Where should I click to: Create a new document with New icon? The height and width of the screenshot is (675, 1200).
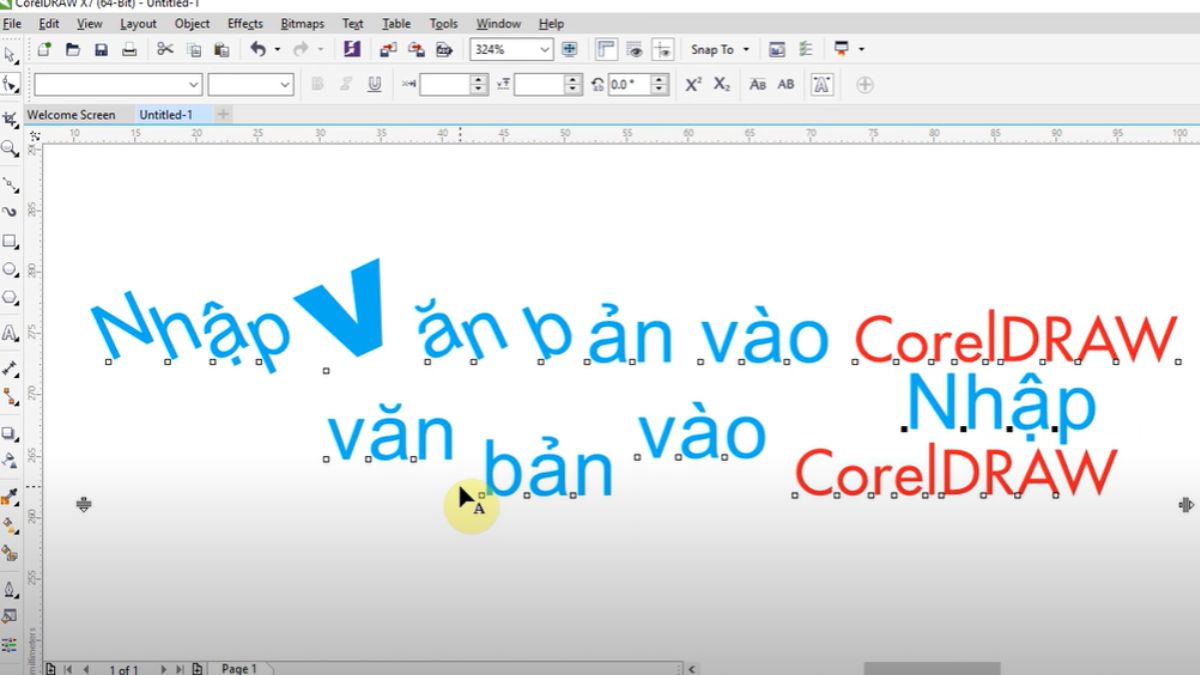coord(44,49)
